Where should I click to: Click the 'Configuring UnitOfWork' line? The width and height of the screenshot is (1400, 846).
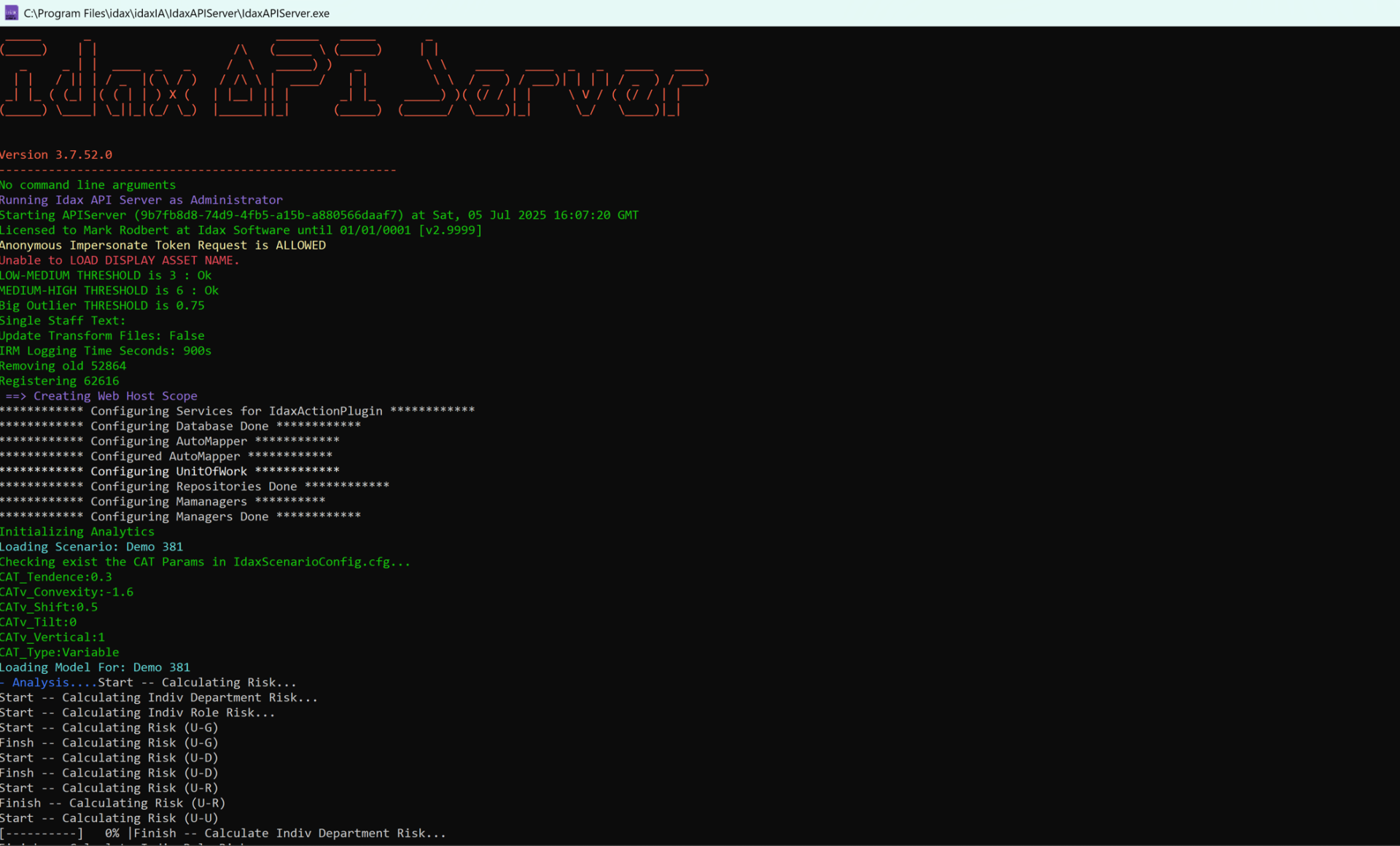(169, 471)
